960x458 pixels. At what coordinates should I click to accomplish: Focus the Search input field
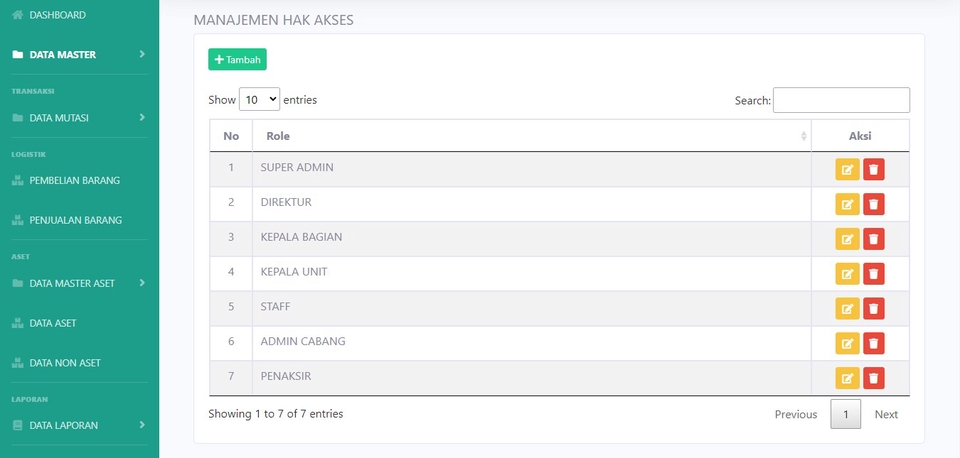[841, 100]
